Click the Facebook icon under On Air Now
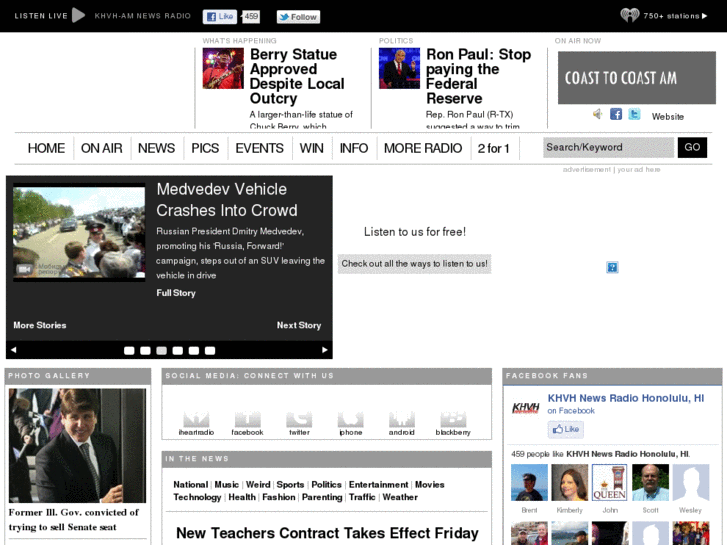This screenshot has width=727, height=545. 616,114
